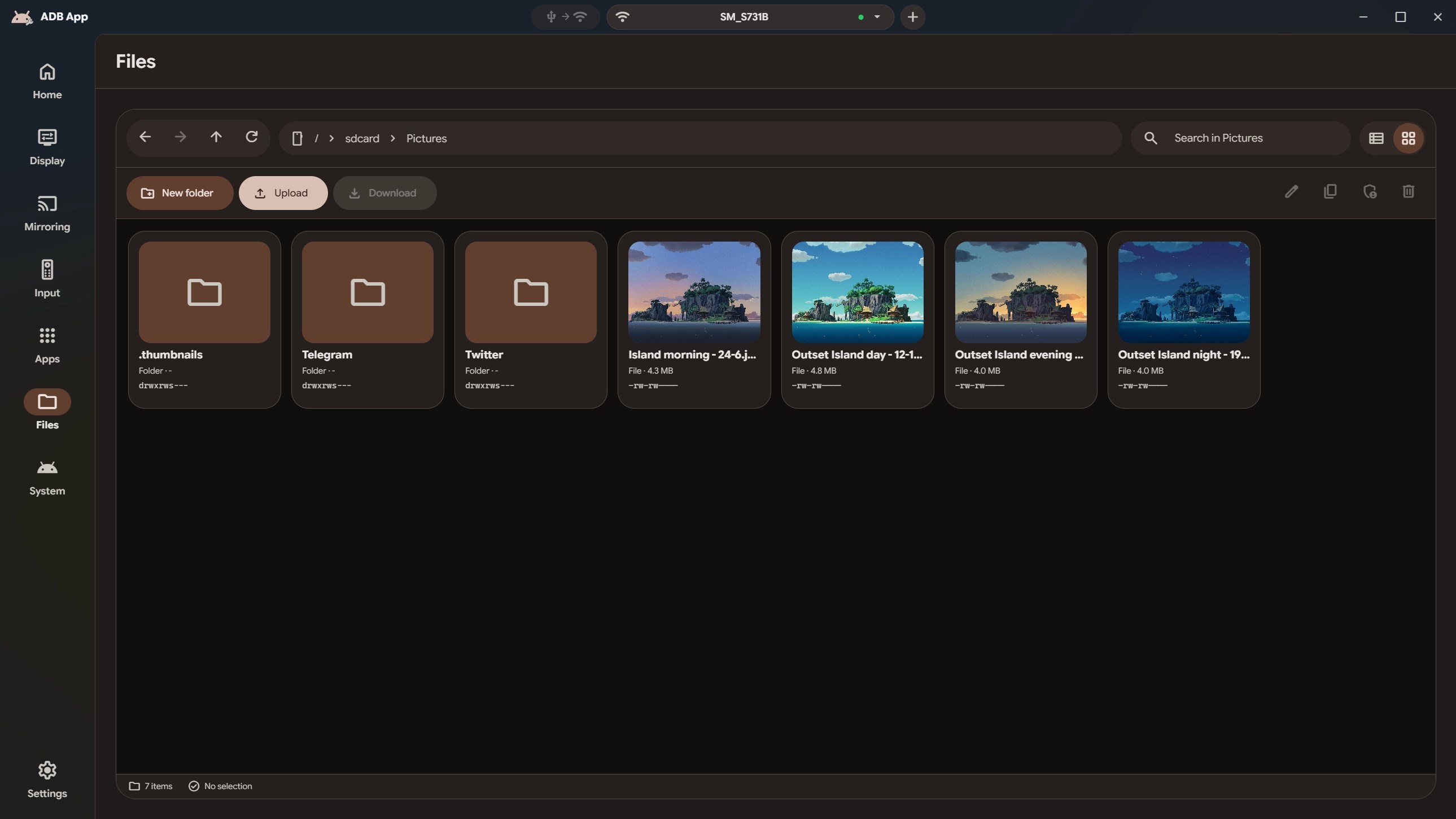Image resolution: width=1456 pixels, height=819 pixels.
Task: Open the Home section
Action: coord(47,81)
